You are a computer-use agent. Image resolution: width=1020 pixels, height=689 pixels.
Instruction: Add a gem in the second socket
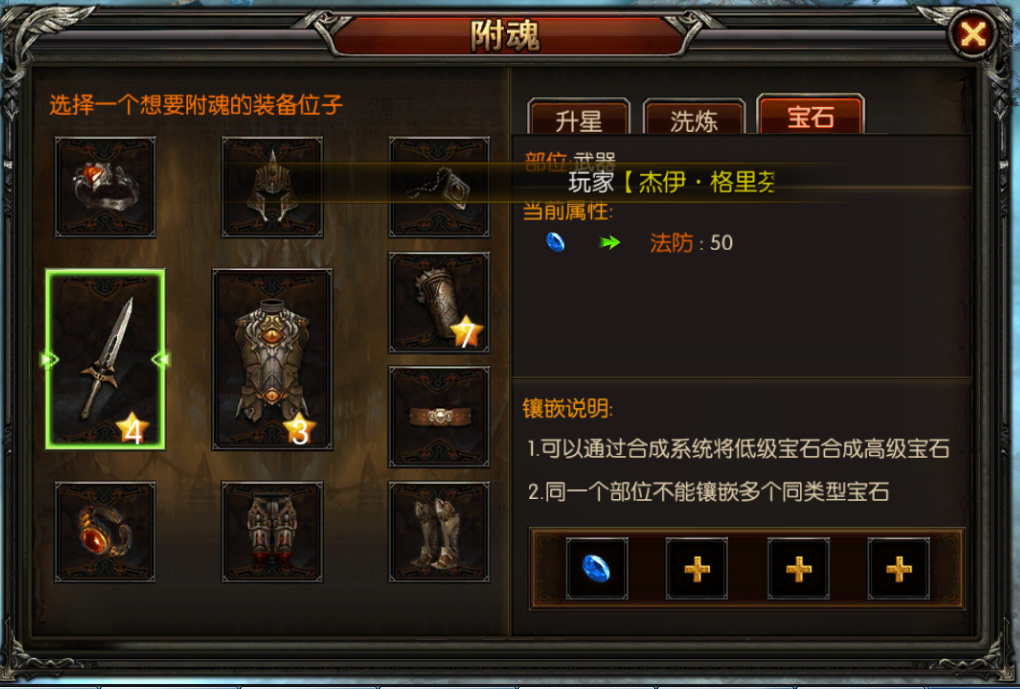[x=697, y=569]
